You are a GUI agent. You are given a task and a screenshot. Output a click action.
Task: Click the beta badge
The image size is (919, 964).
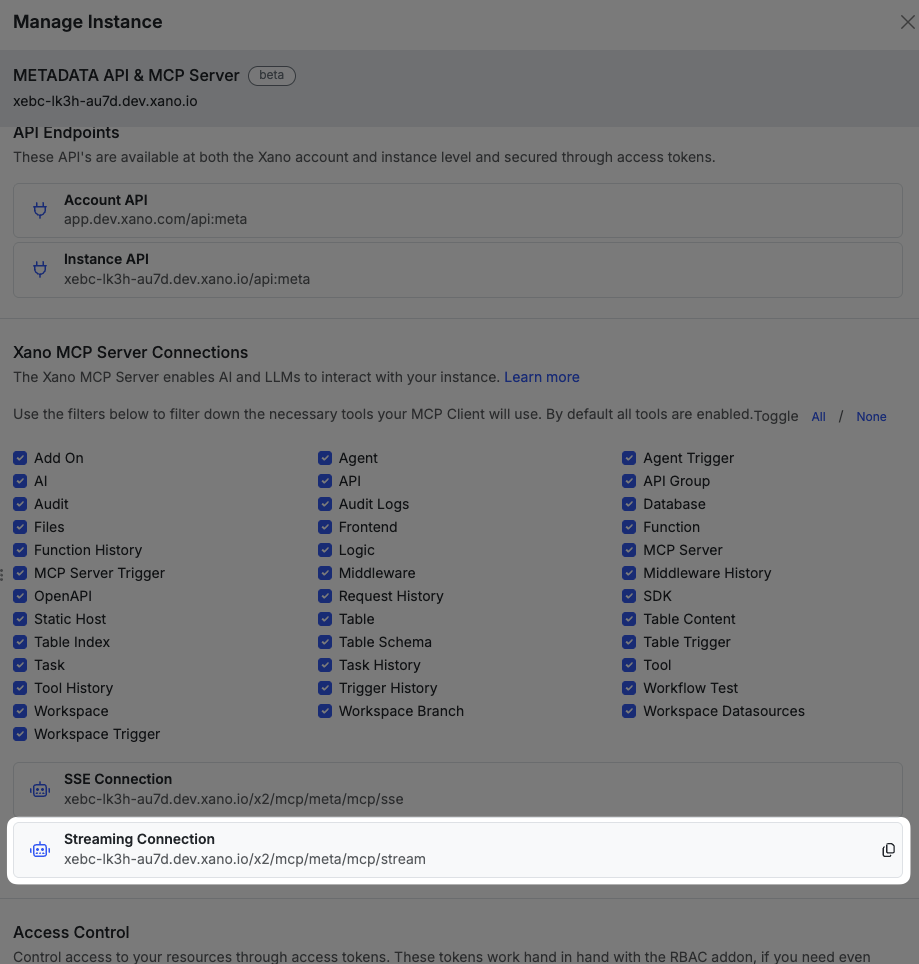coord(272,75)
